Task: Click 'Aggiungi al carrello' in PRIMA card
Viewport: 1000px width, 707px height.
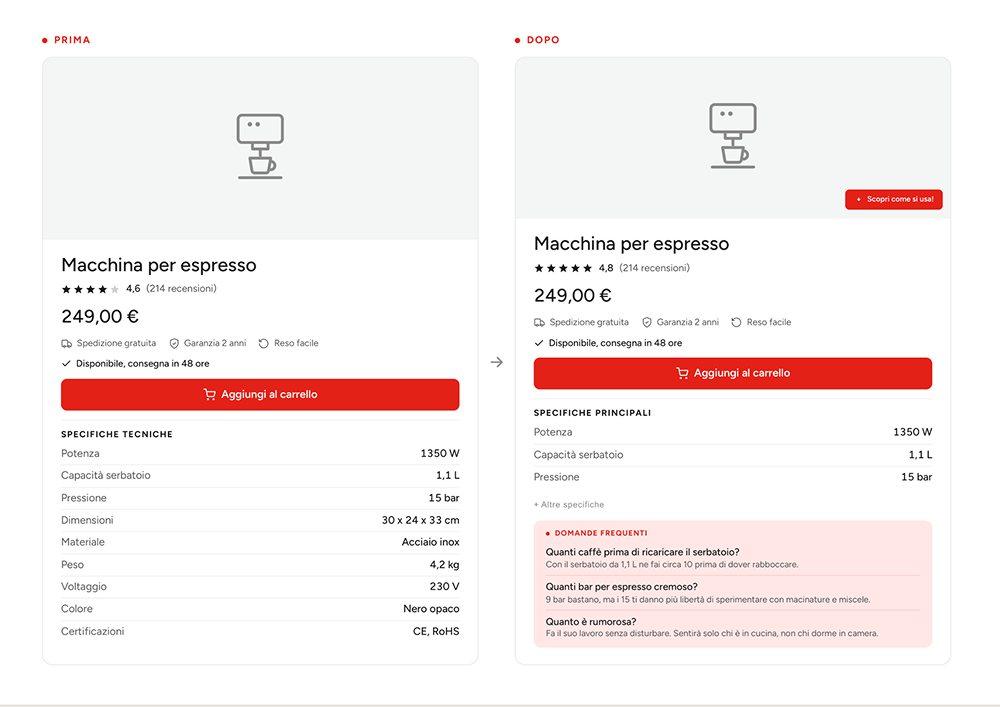Action: click(260, 395)
